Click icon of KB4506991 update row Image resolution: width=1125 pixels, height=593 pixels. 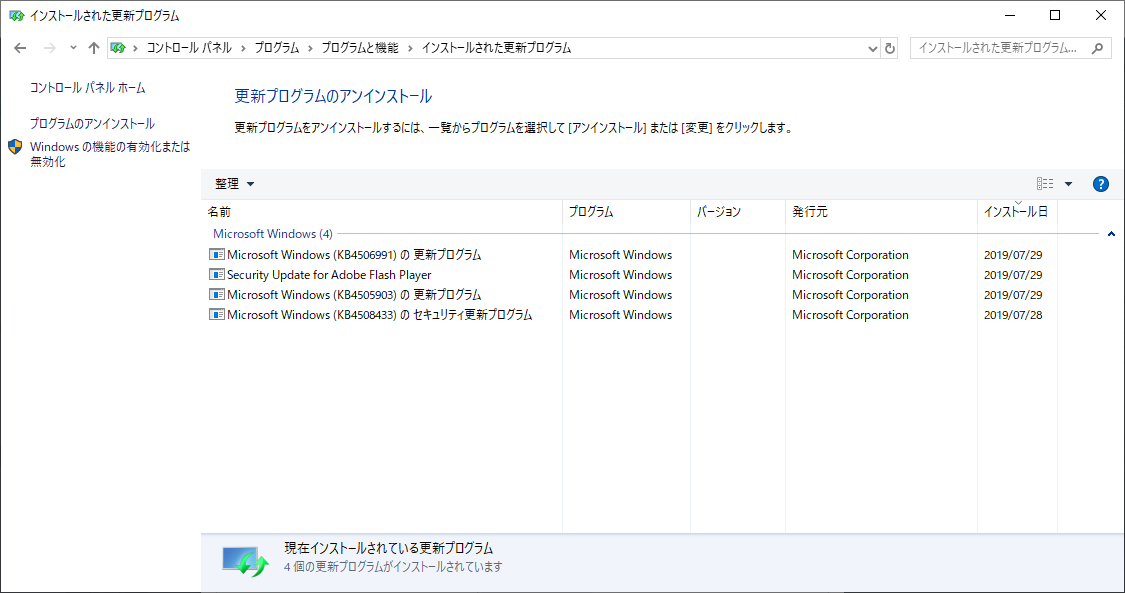point(217,255)
